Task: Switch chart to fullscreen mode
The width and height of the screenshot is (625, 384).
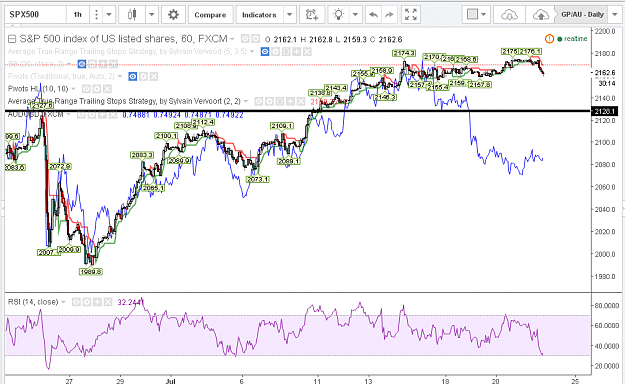Action: [411, 15]
